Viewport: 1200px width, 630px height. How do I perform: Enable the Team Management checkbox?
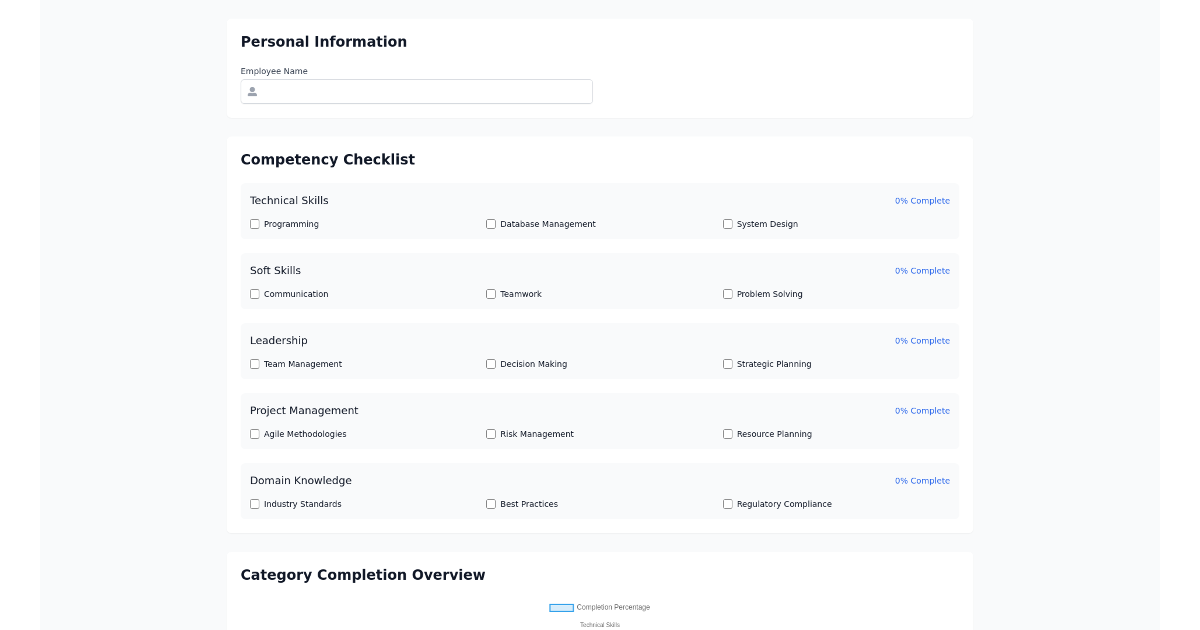[255, 364]
